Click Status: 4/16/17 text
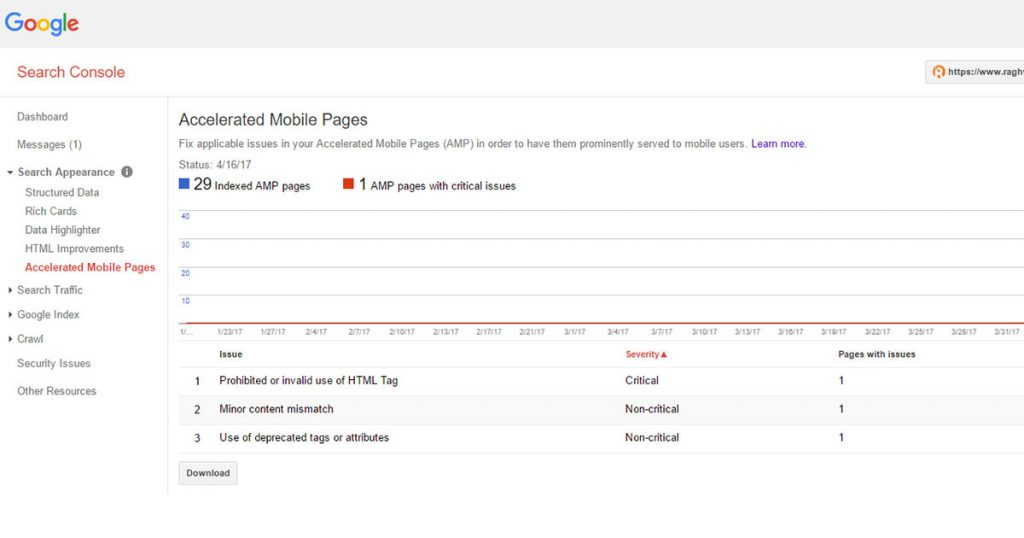Screen dimensions: 1024x538 tap(215, 165)
